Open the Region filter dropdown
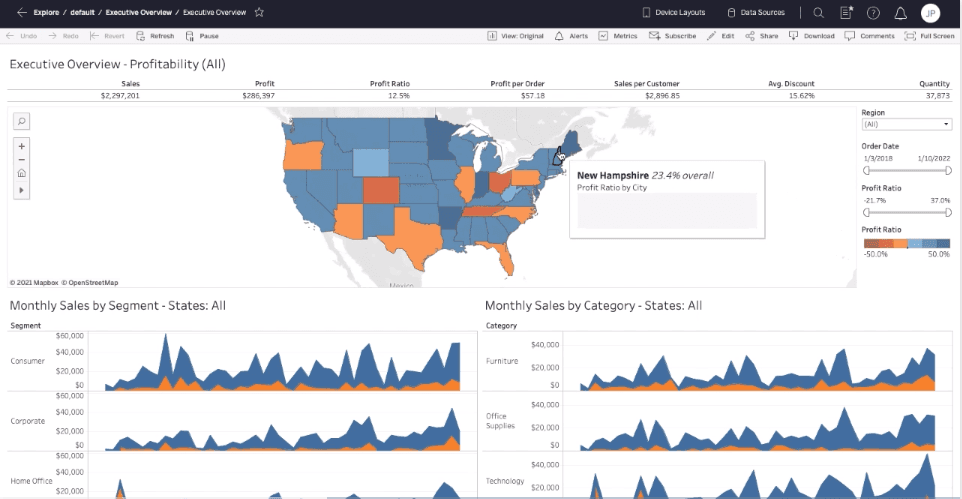The image size is (962, 499). (906, 124)
